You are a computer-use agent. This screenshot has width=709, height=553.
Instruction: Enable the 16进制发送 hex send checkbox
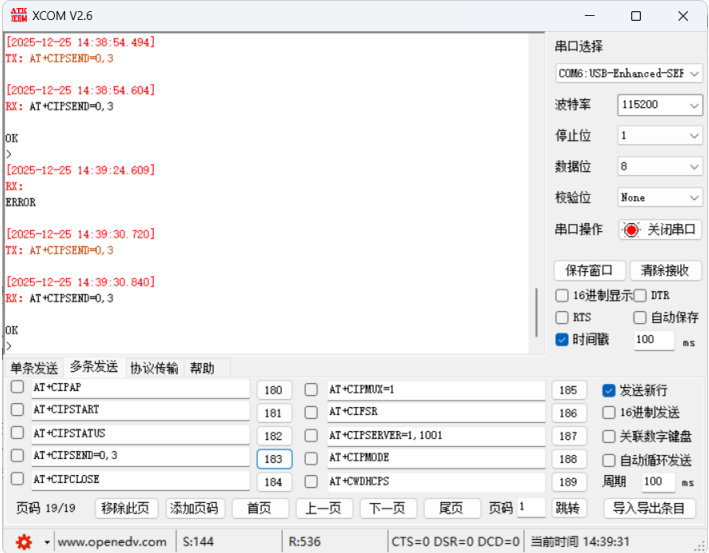coord(609,412)
